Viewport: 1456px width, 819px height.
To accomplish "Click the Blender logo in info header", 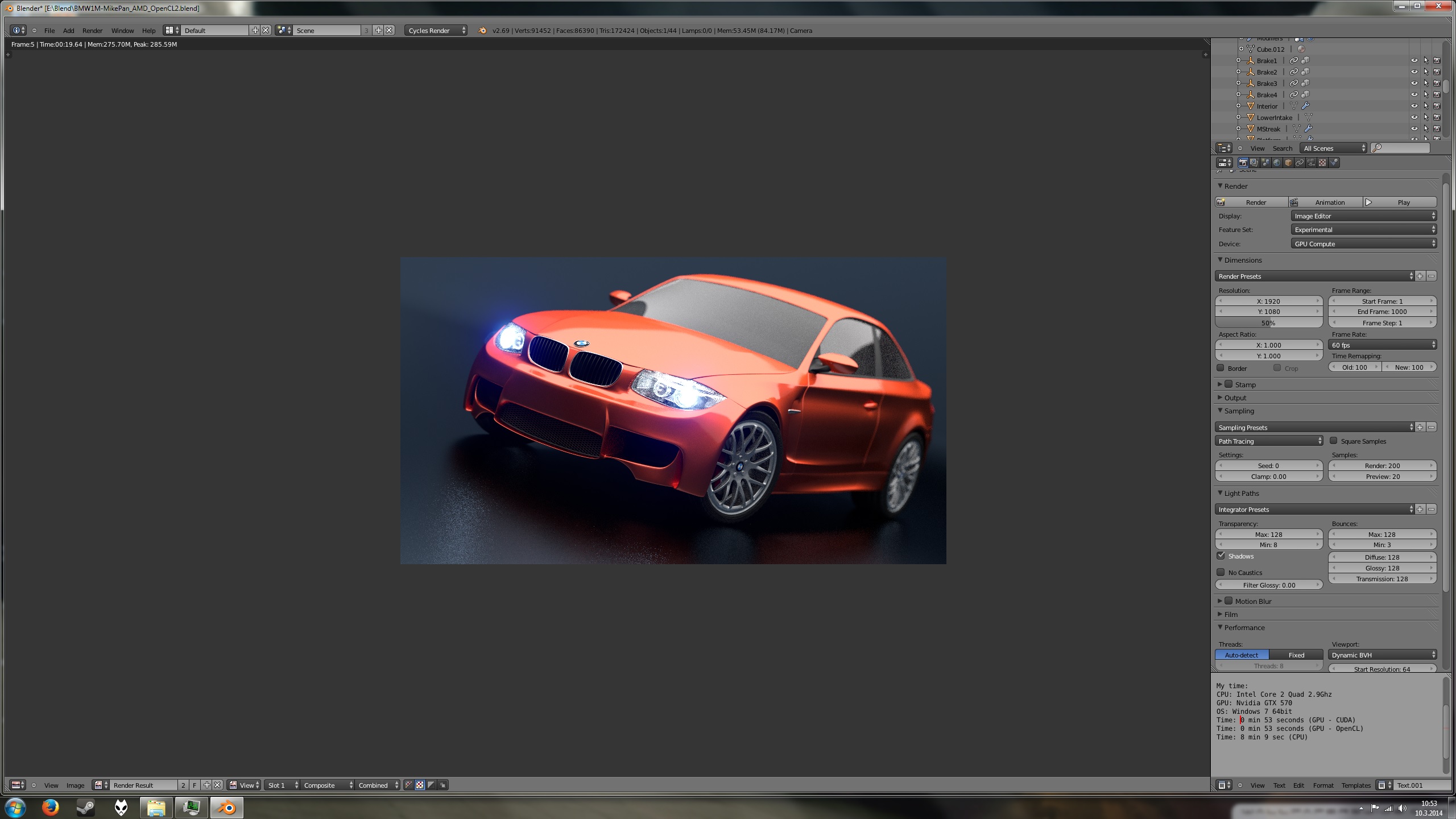I will click(482, 30).
